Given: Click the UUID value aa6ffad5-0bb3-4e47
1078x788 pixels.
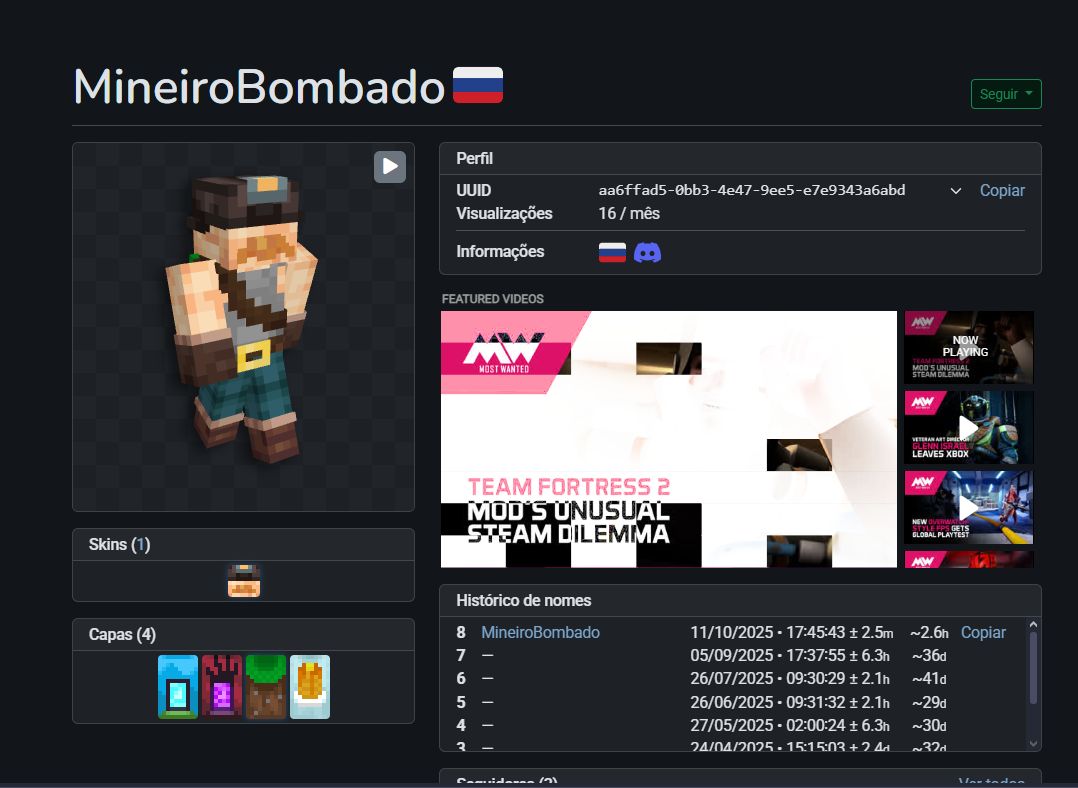Looking at the screenshot, I should 751,190.
